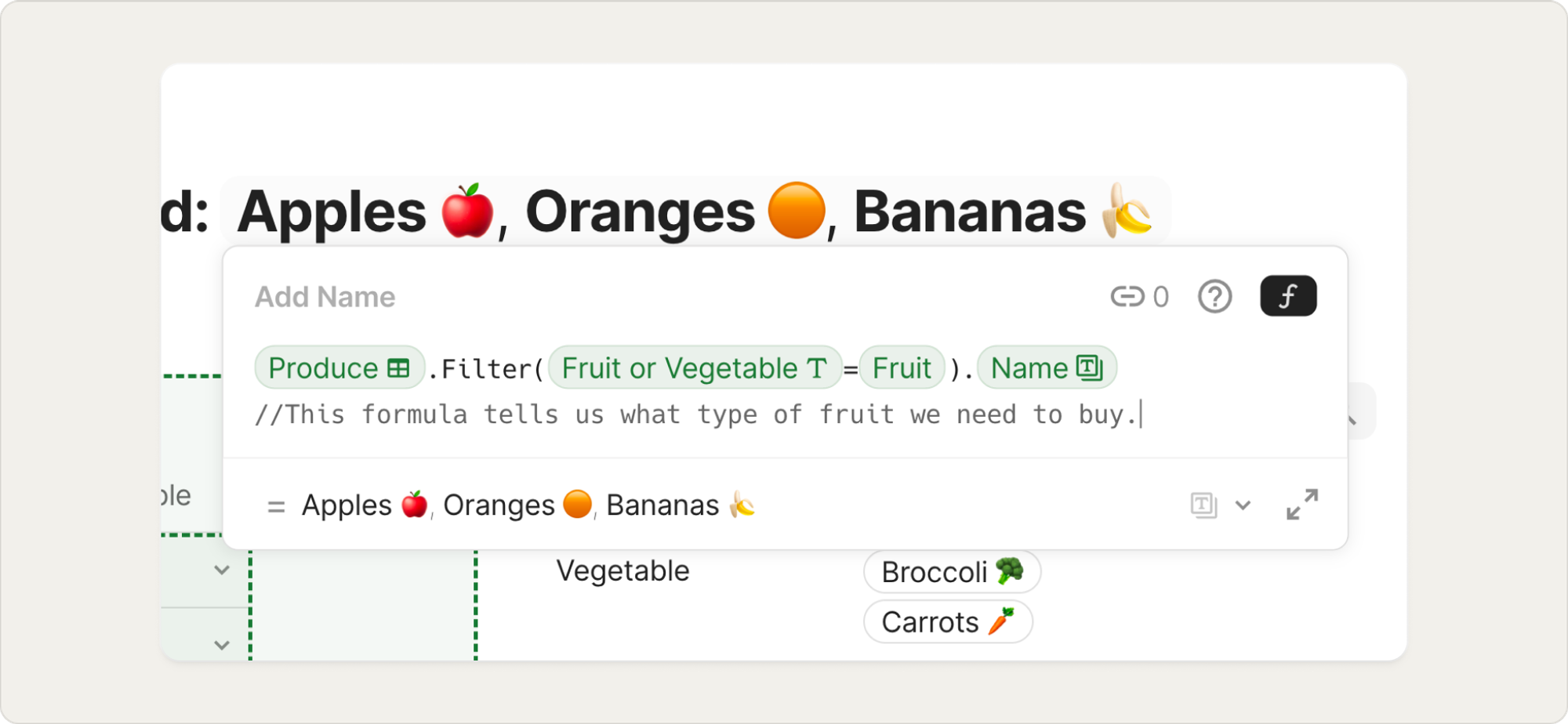Viewport: 1568px width, 724px height.
Task: Select the Fruit value chip in formula
Action: click(x=902, y=368)
